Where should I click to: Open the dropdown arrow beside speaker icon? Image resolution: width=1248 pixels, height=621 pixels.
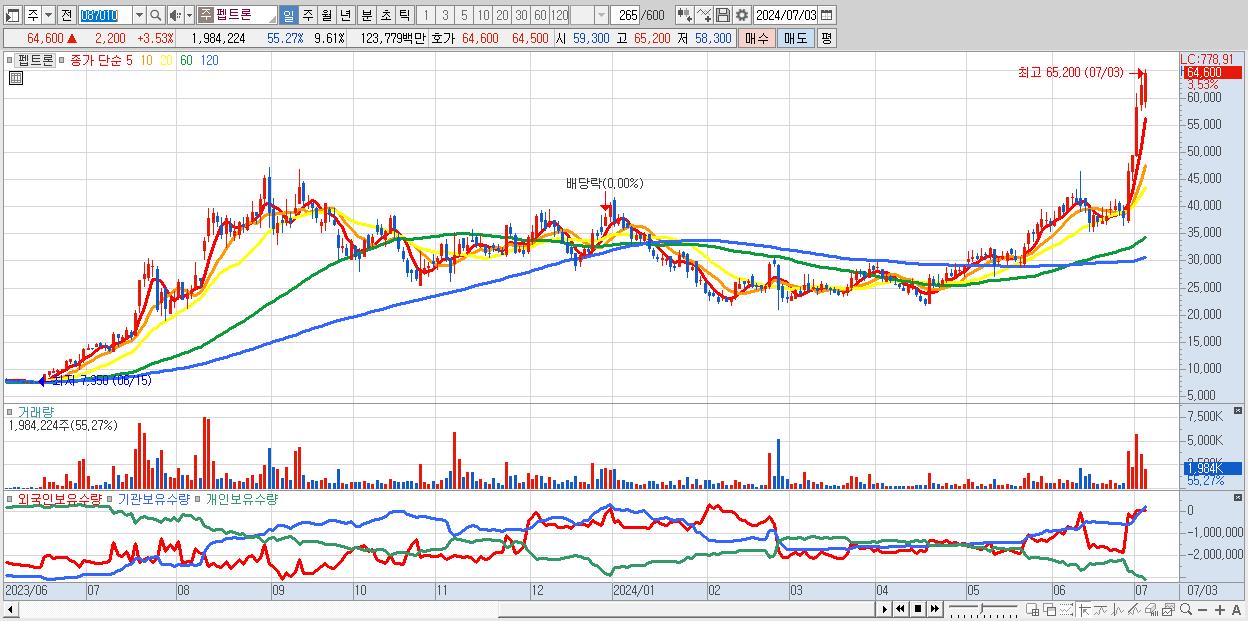pyautogui.click(x=188, y=15)
